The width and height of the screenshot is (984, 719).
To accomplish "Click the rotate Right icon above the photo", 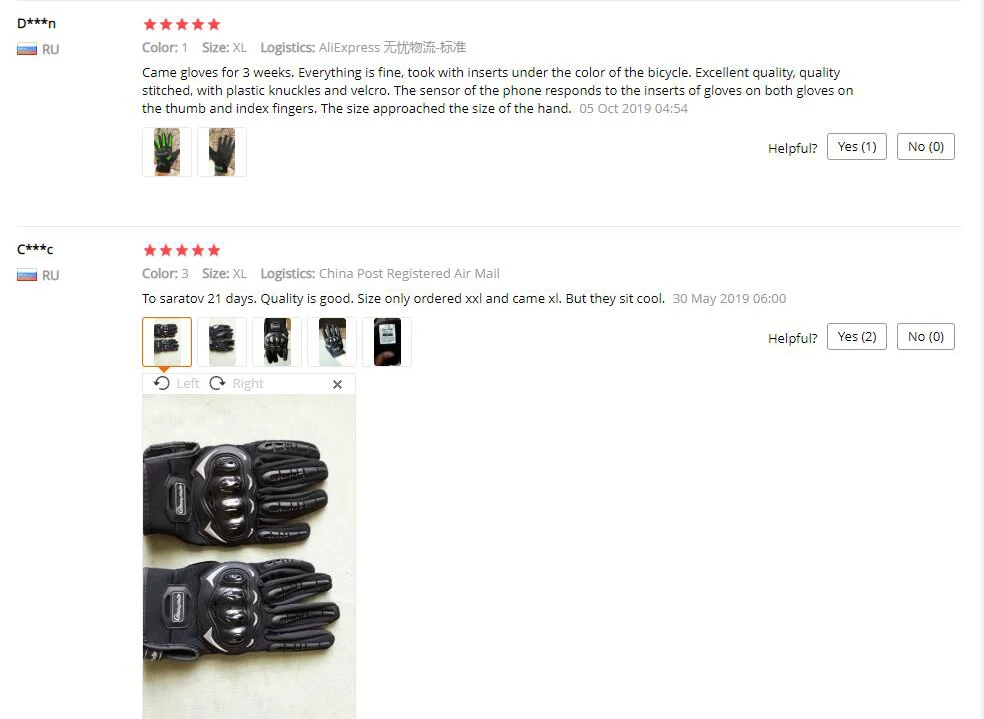I will tap(217, 383).
